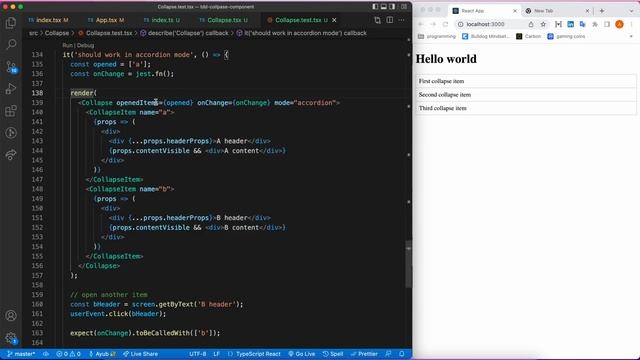The image size is (640, 360).
Task: Toggle the secondary side bar
Action: pos(392,7)
